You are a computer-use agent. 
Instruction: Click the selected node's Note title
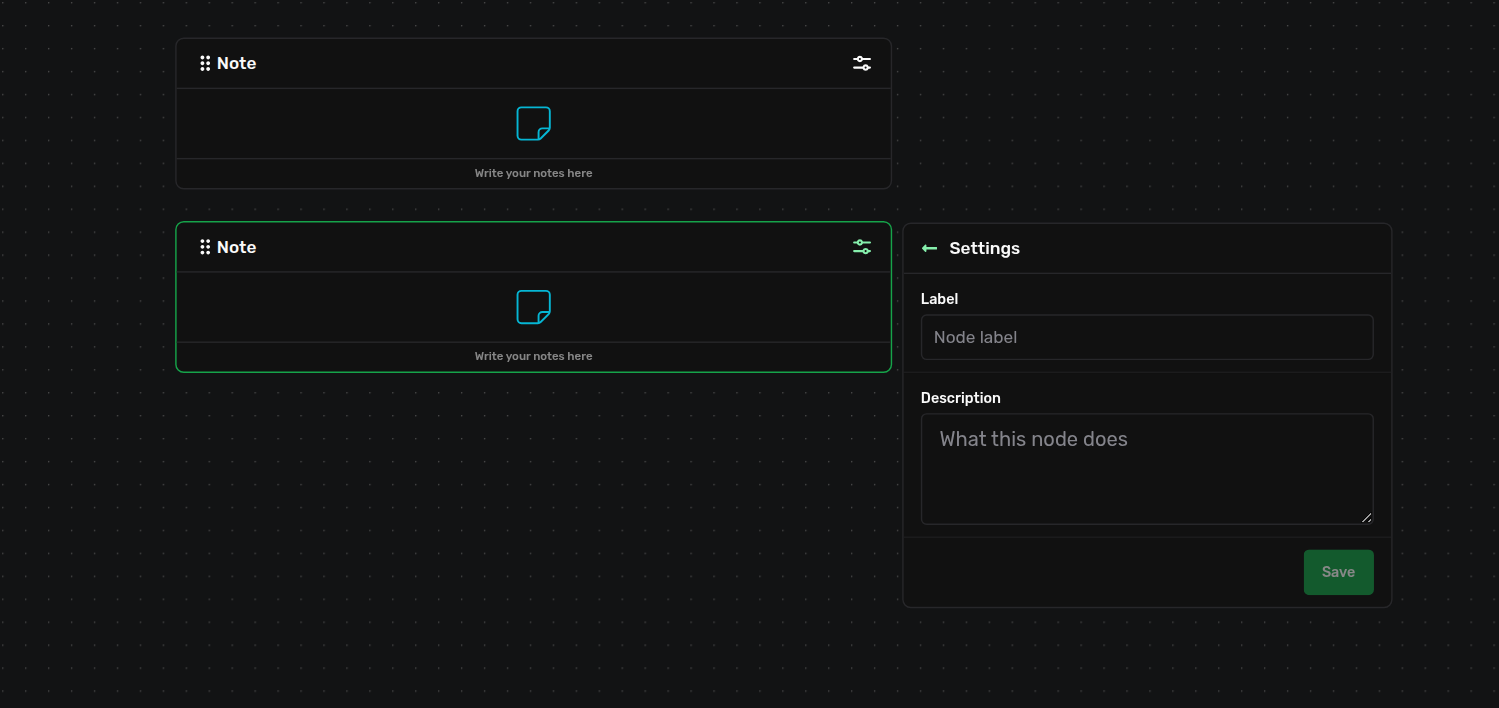coord(237,247)
